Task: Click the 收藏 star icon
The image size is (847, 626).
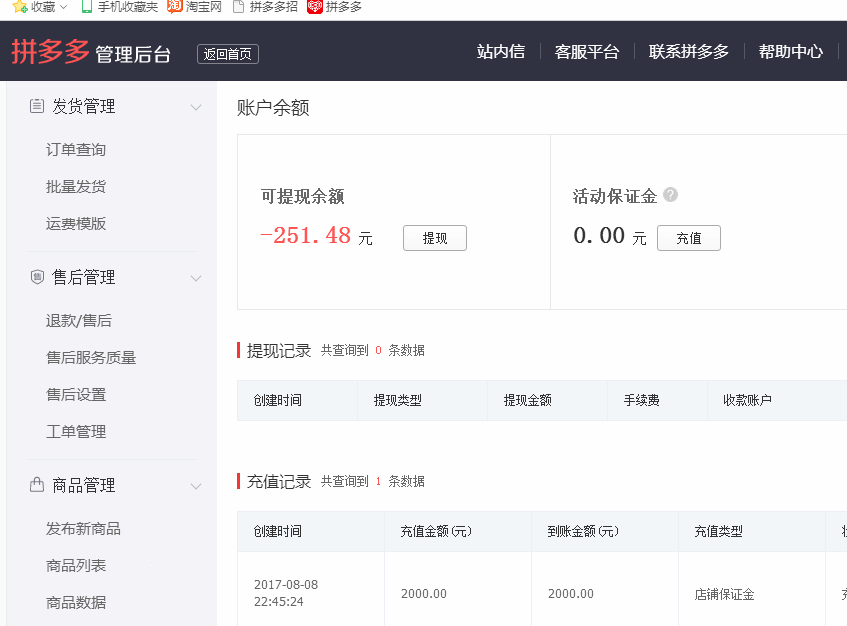Action: click(20, 7)
